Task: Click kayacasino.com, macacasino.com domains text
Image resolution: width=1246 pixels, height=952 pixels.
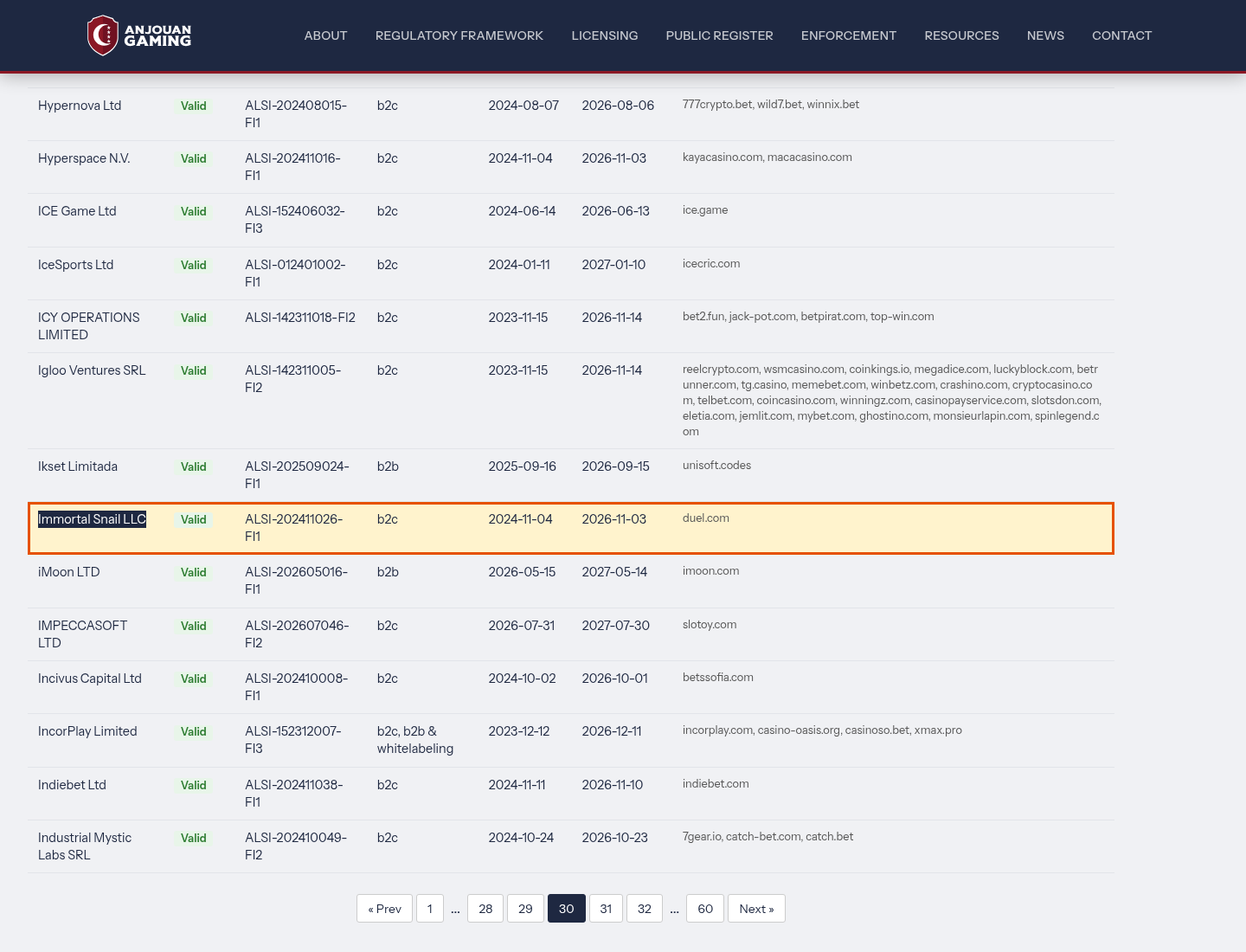Action: (x=768, y=158)
